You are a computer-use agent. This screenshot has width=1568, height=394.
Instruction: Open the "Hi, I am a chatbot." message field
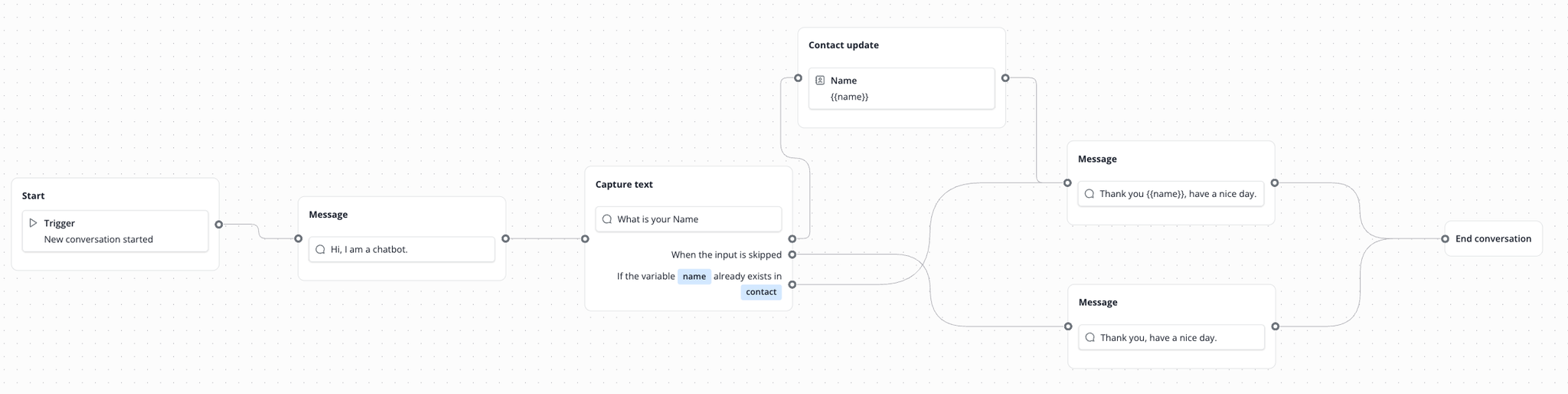click(402, 249)
